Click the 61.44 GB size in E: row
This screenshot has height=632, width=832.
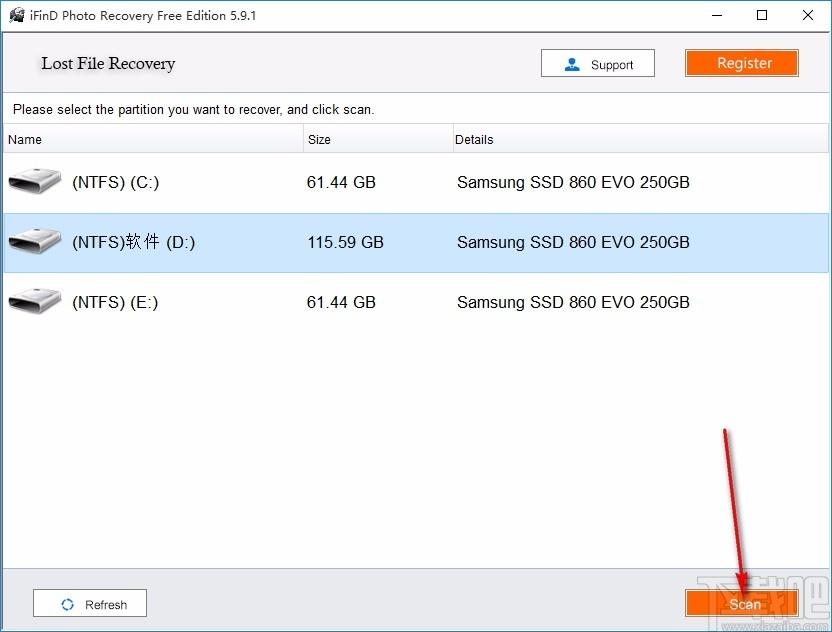[341, 302]
